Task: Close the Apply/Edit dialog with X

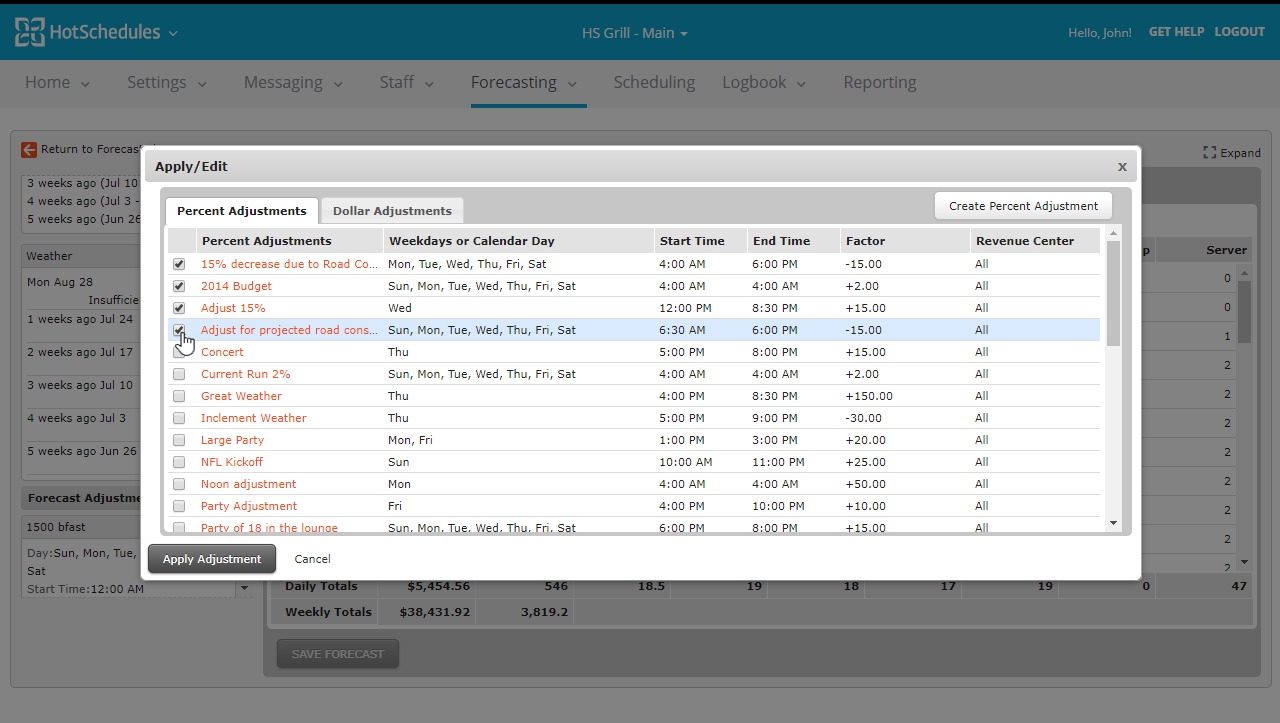Action: tap(1122, 167)
